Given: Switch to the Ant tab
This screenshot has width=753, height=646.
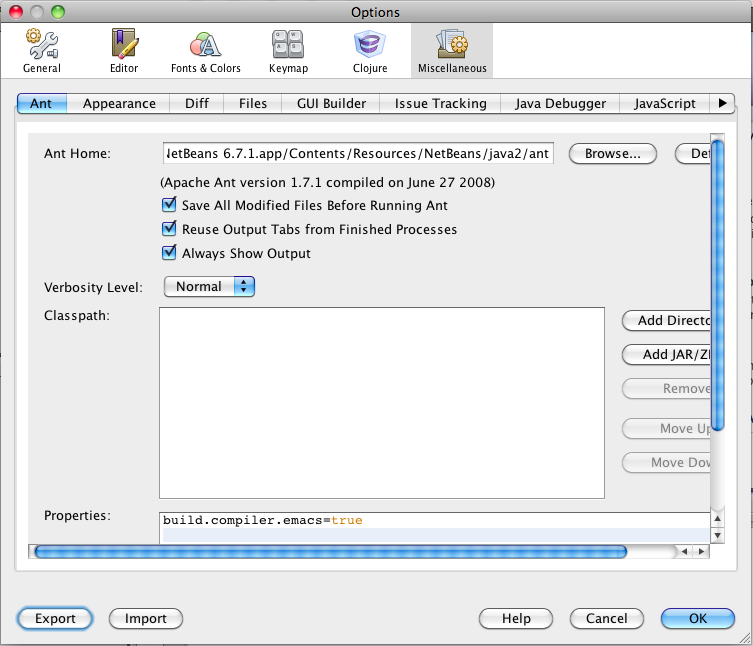Looking at the screenshot, I should (41, 103).
